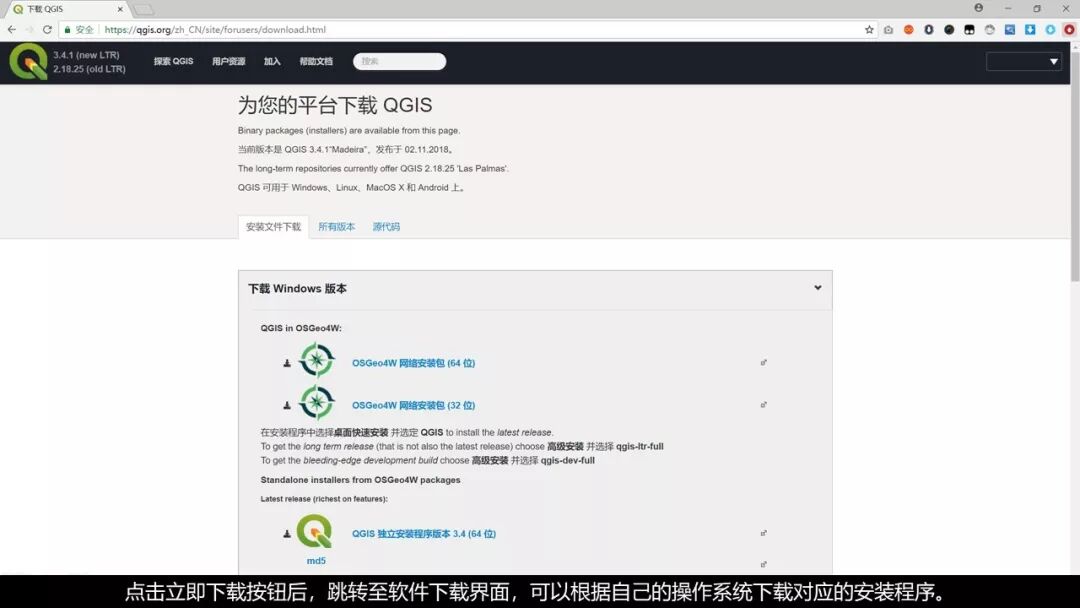This screenshot has height=608, width=1080.
Task: Reload the page with the refresh icon
Action: pos(47,30)
